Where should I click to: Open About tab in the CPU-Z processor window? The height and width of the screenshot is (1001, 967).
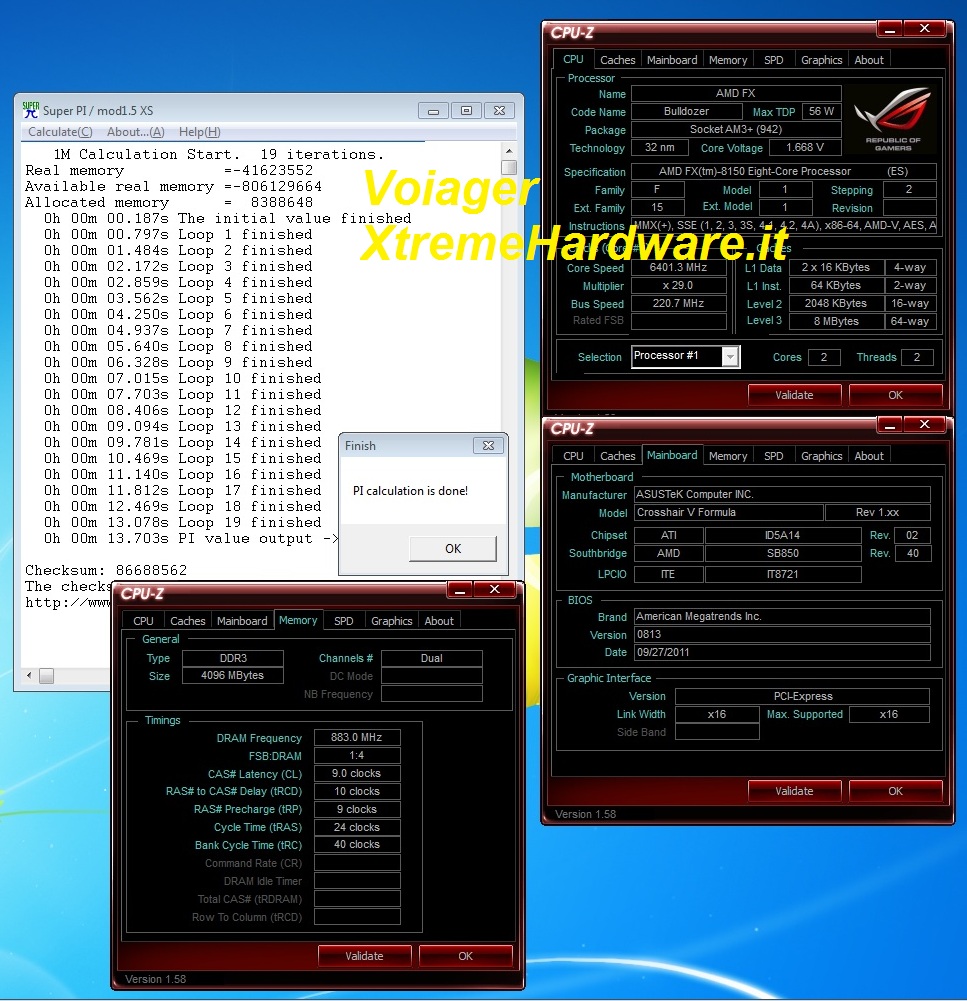[x=868, y=60]
